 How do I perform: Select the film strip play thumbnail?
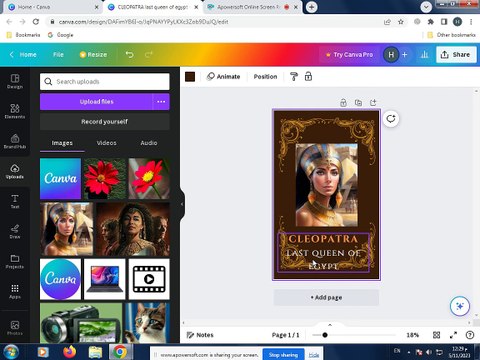149,279
